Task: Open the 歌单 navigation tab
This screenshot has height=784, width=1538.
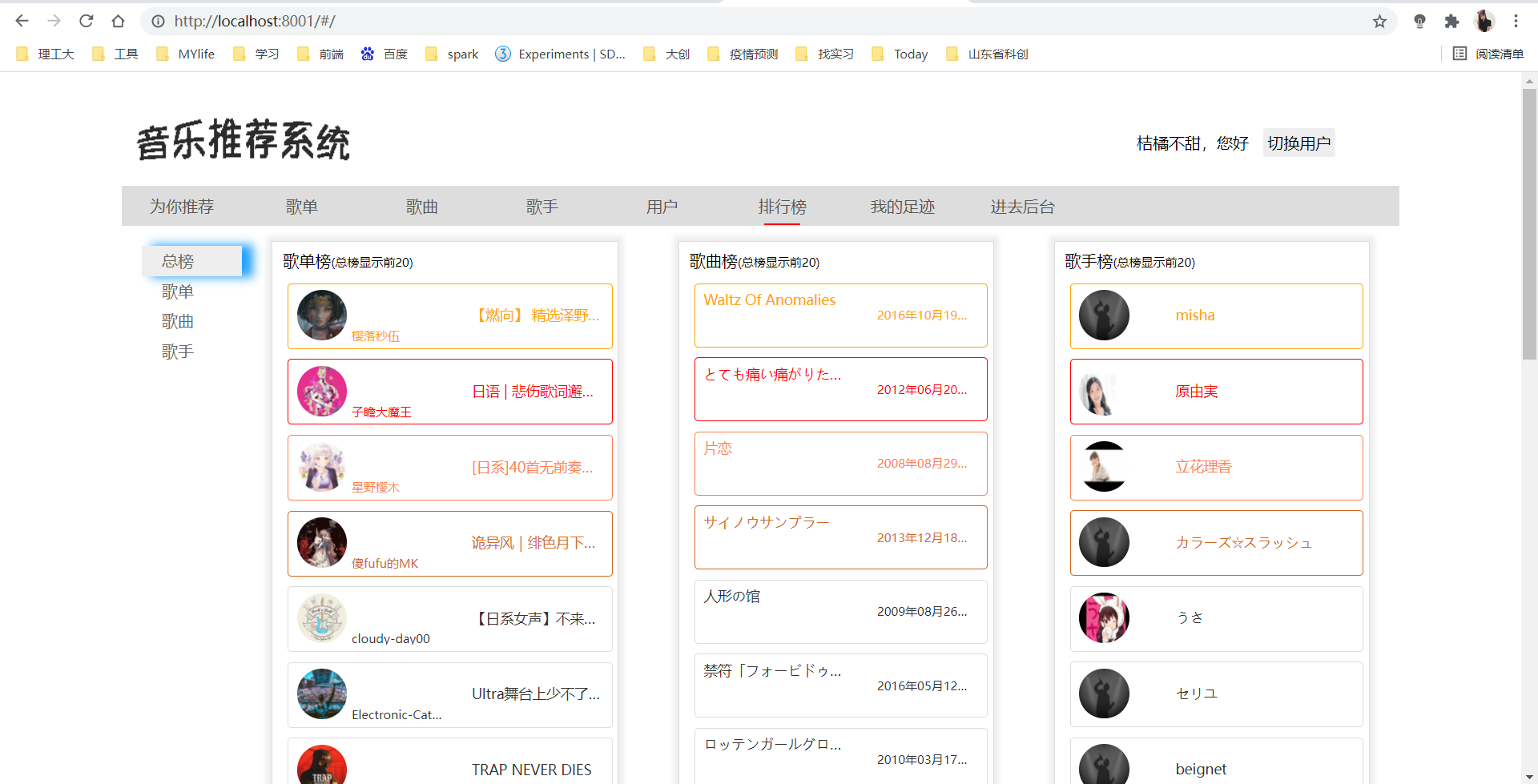Action: coord(302,207)
